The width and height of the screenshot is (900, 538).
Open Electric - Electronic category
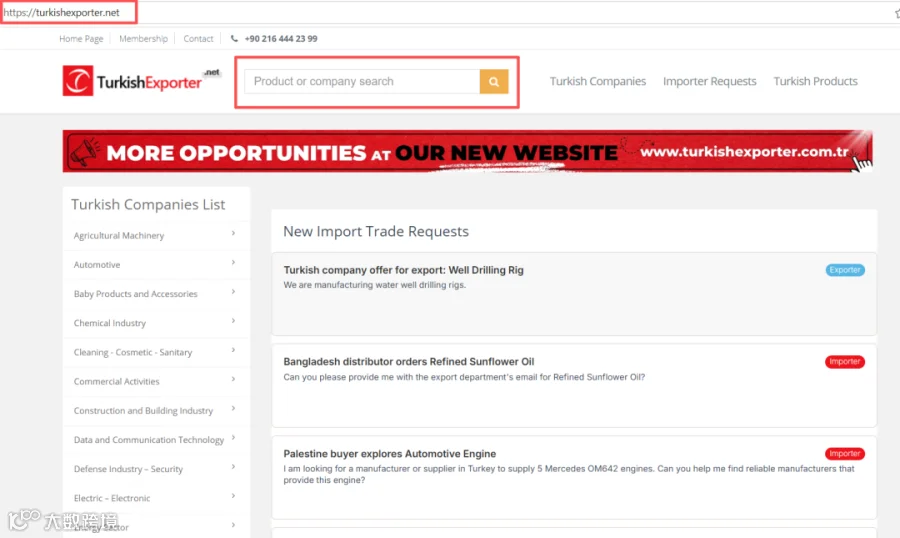point(112,498)
